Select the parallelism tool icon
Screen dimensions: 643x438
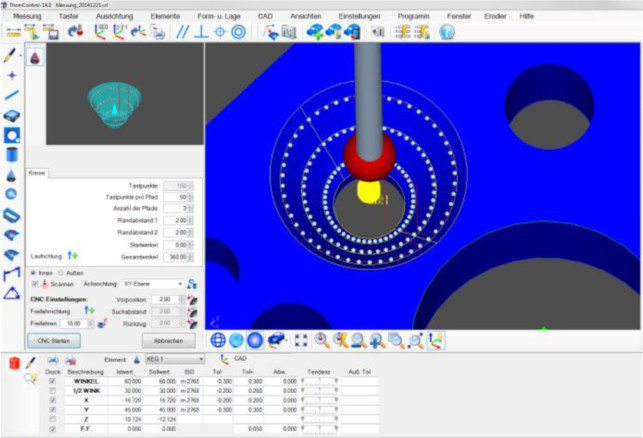coord(184,32)
